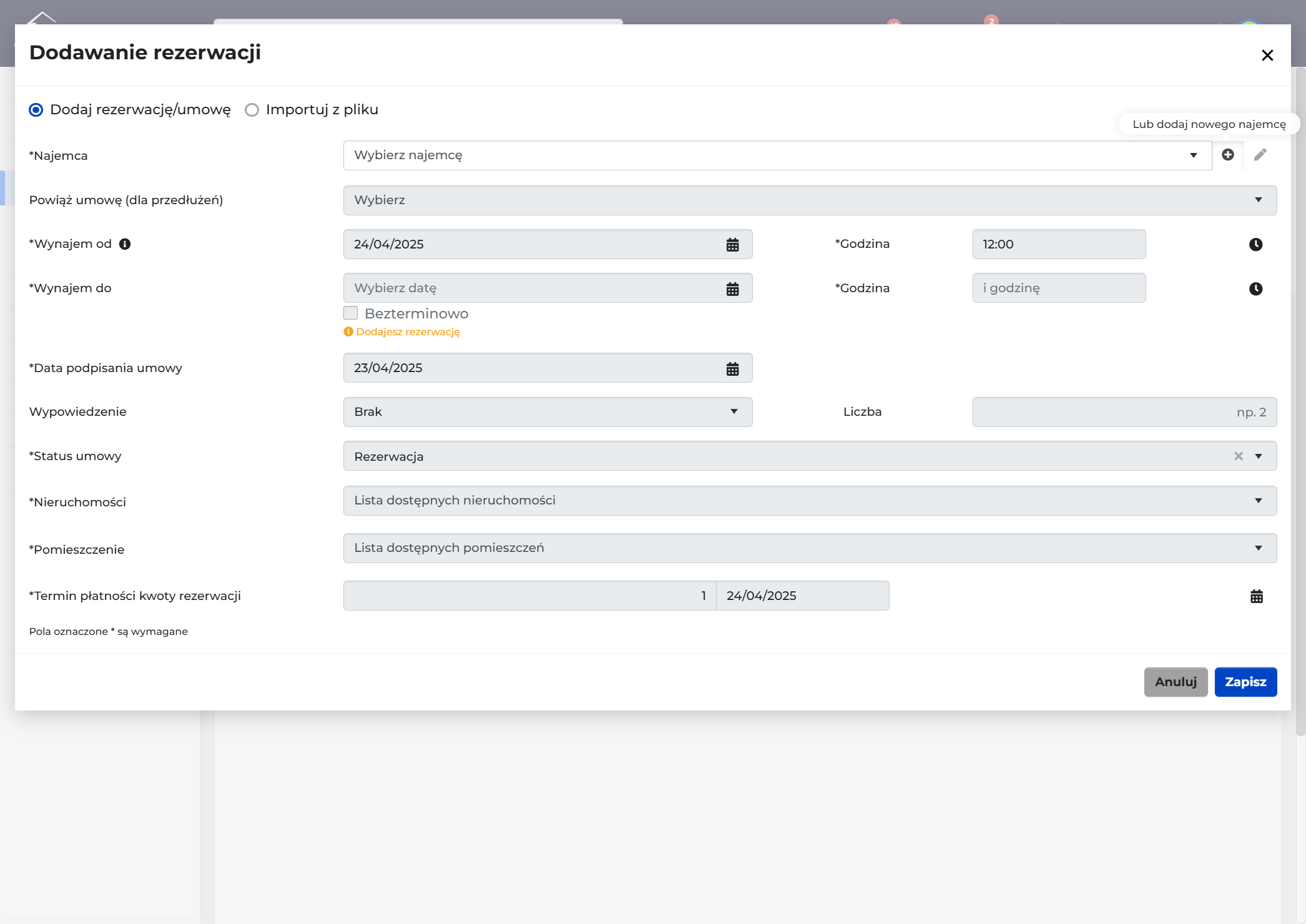Image resolution: width=1306 pixels, height=924 pixels.
Task: Click the Pola oznaczone * są wymagane note
Action: tap(109, 632)
